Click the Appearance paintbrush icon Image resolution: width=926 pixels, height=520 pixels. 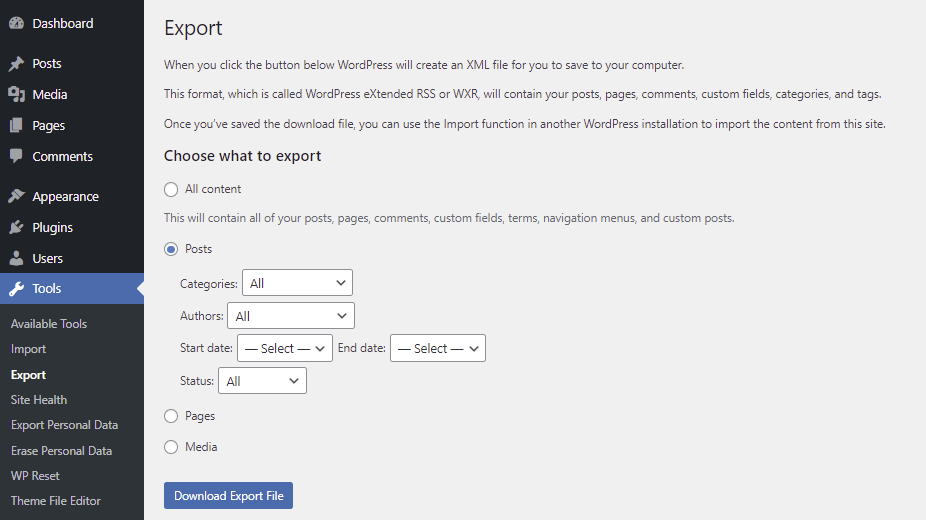(16, 196)
